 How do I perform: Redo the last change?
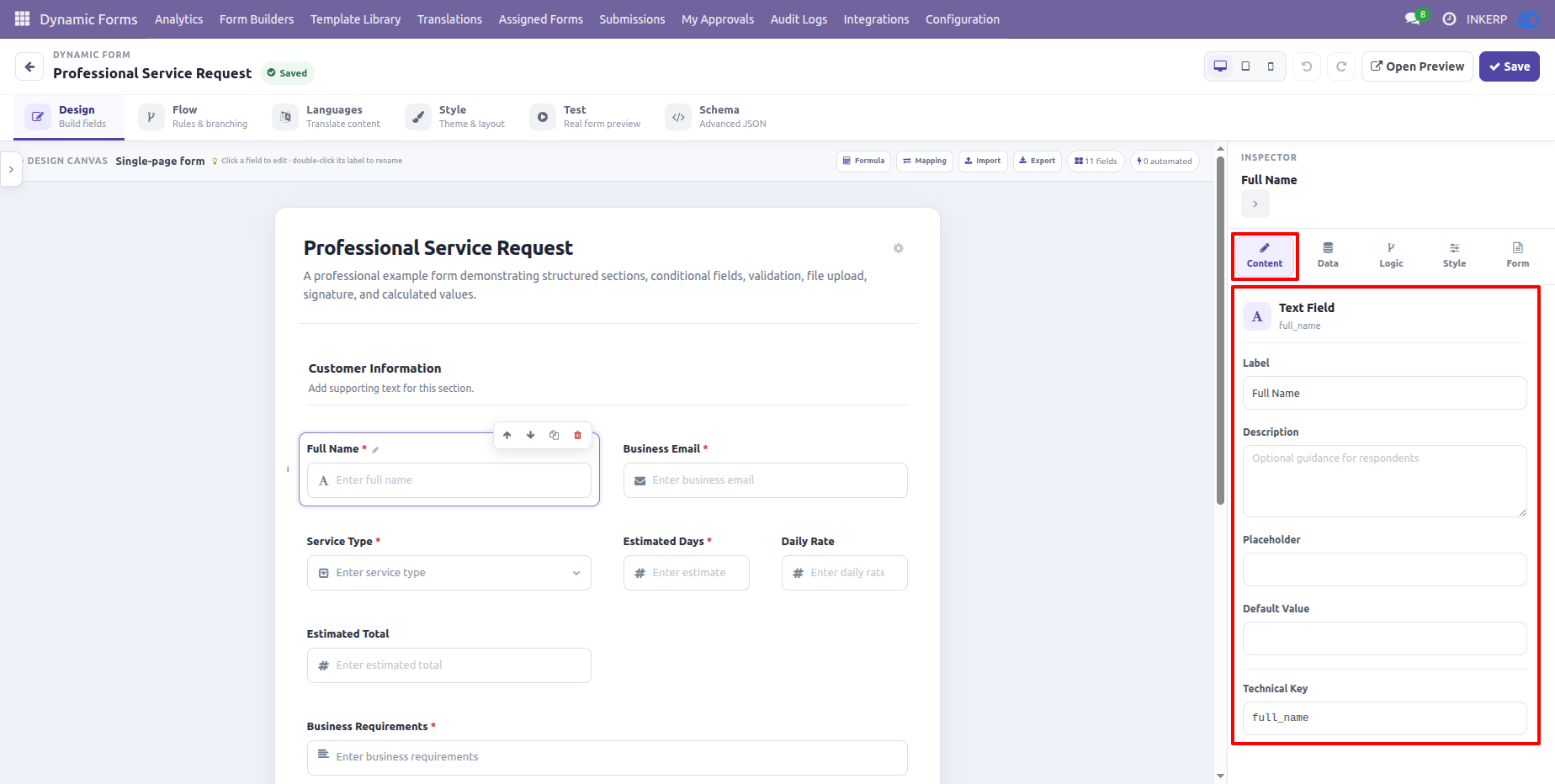pyautogui.click(x=1341, y=66)
